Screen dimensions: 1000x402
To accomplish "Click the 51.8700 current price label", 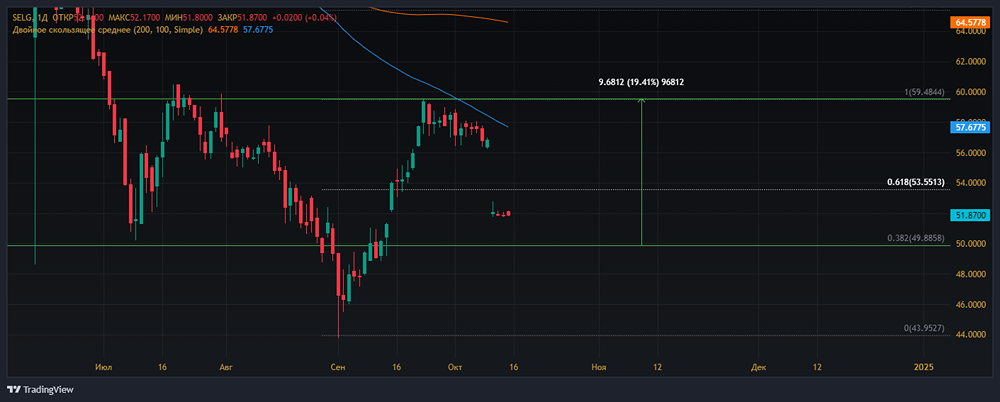I will pyautogui.click(x=969, y=216).
